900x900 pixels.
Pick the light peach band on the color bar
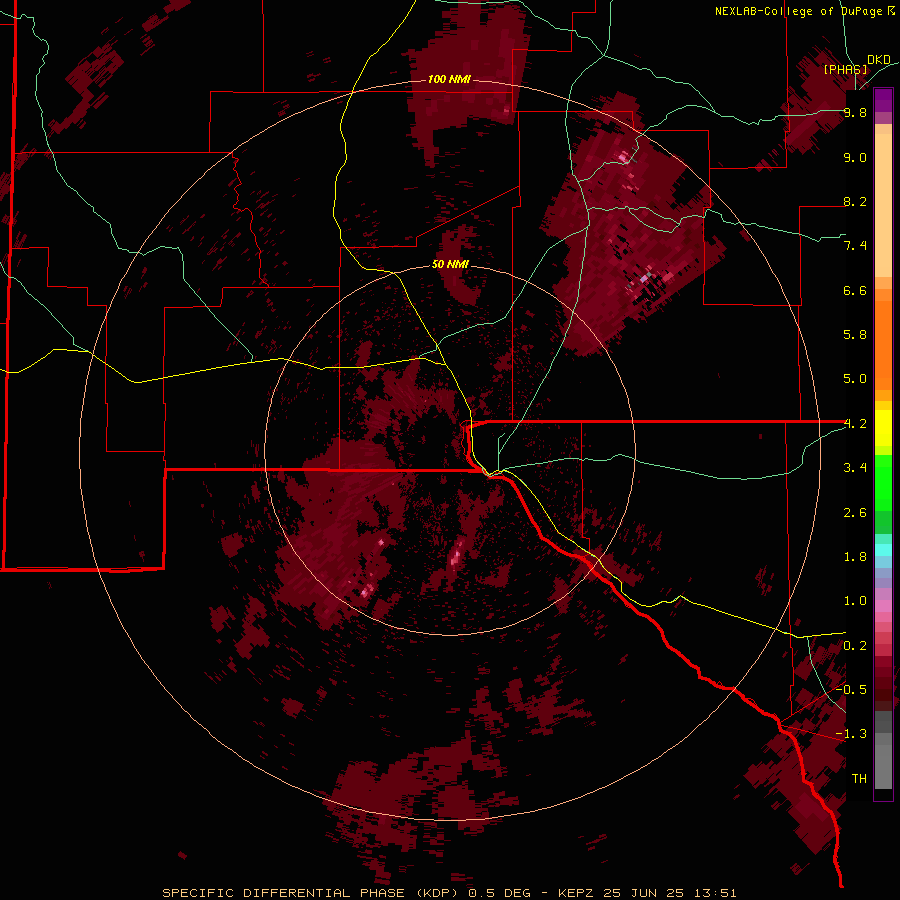pos(883,205)
